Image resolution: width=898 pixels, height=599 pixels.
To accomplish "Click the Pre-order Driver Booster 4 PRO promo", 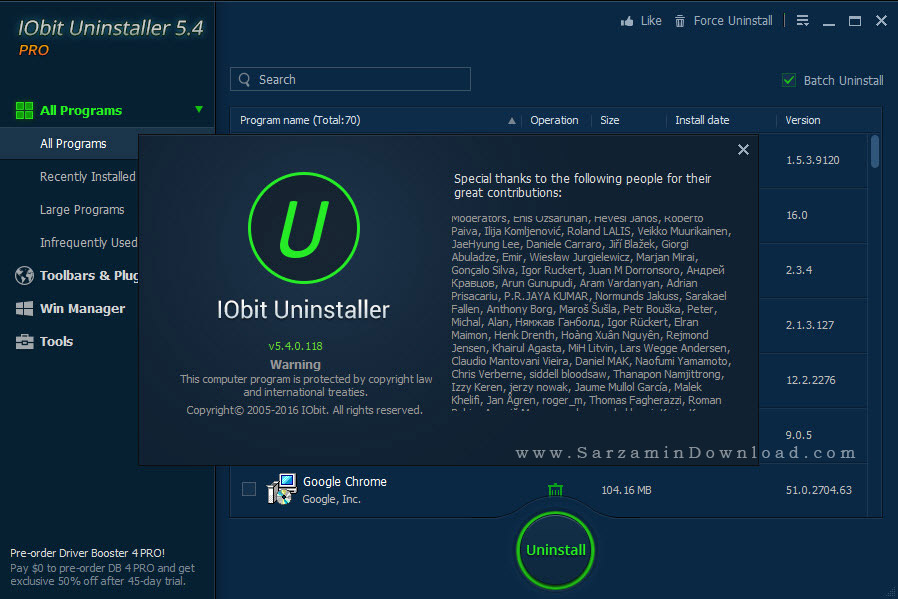I will click(x=103, y=567).
